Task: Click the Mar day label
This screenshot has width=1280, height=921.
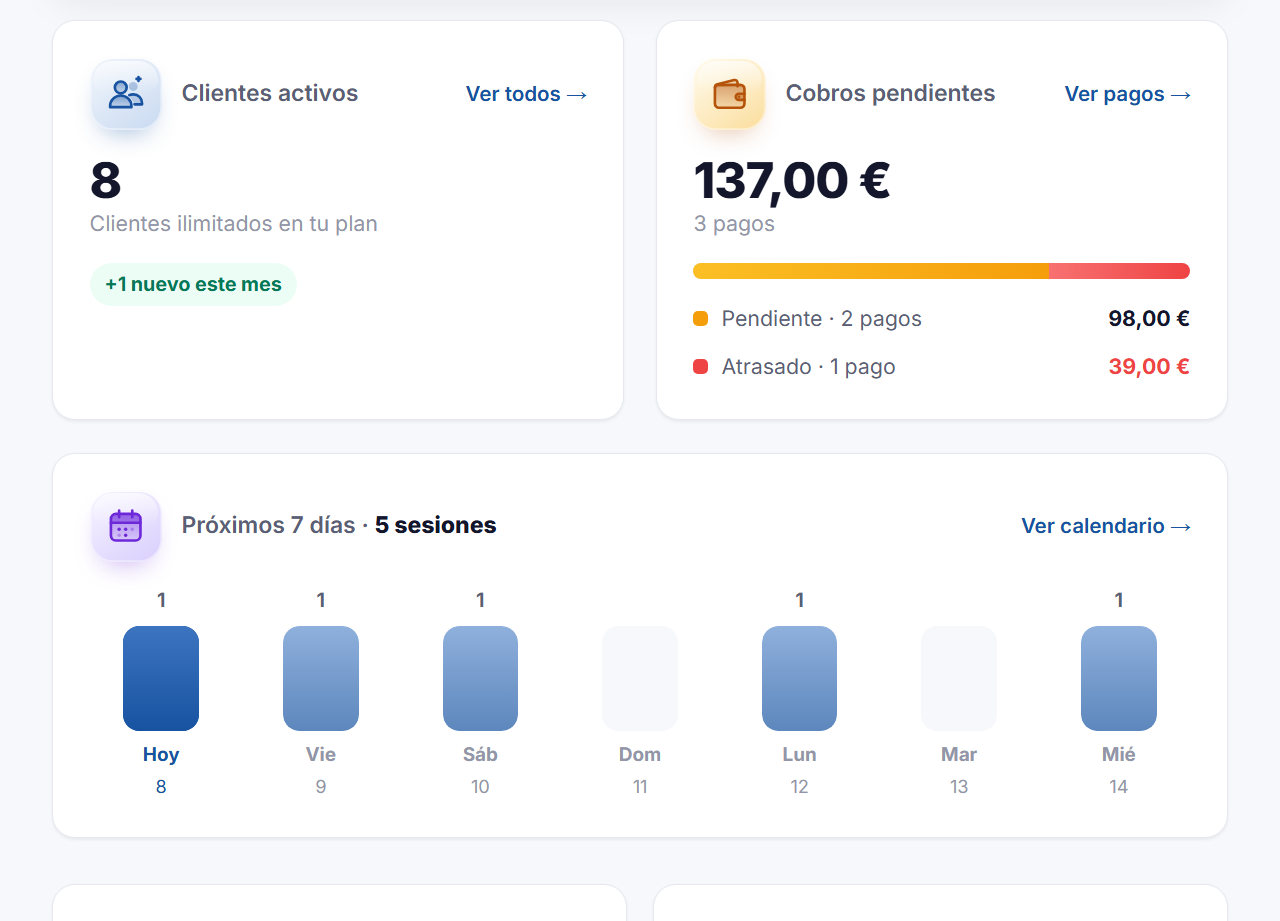Action: pos(959,755)
